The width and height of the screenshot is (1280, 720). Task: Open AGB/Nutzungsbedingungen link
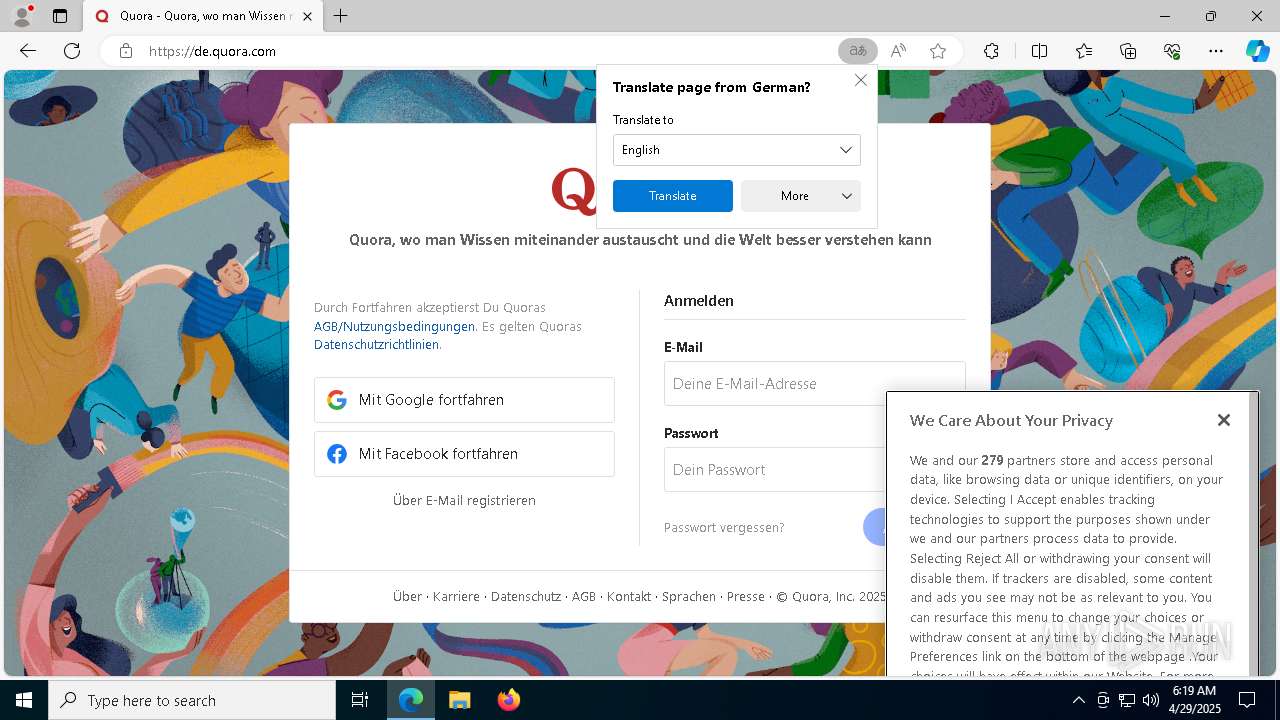click(x=394, y=326)
